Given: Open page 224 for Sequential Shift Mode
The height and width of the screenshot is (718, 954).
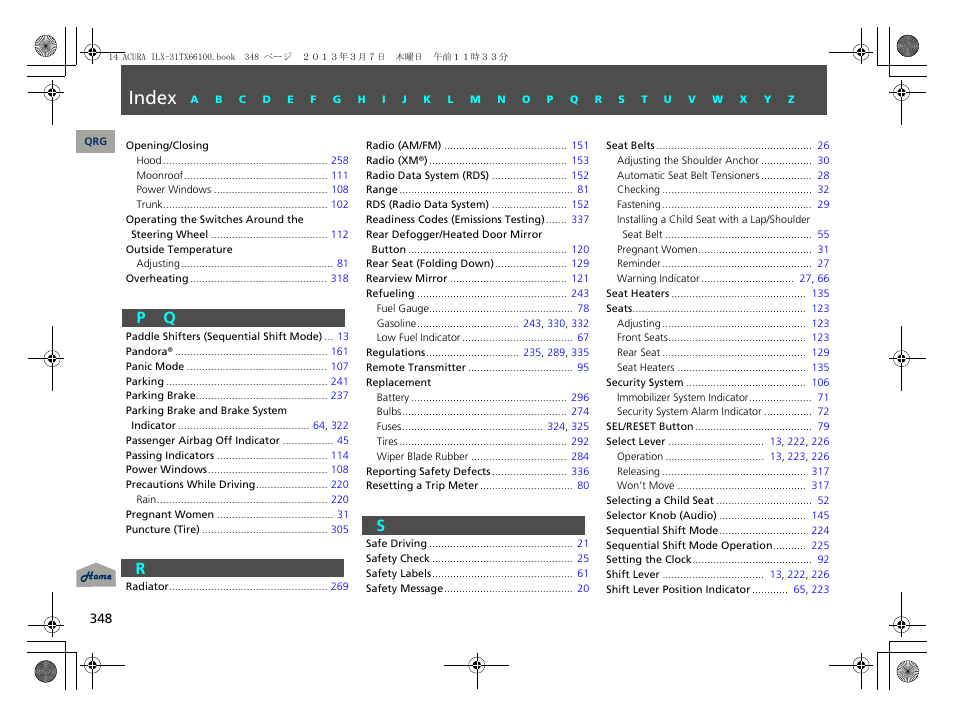Looking at the screenshot, I should coord(820,530).
